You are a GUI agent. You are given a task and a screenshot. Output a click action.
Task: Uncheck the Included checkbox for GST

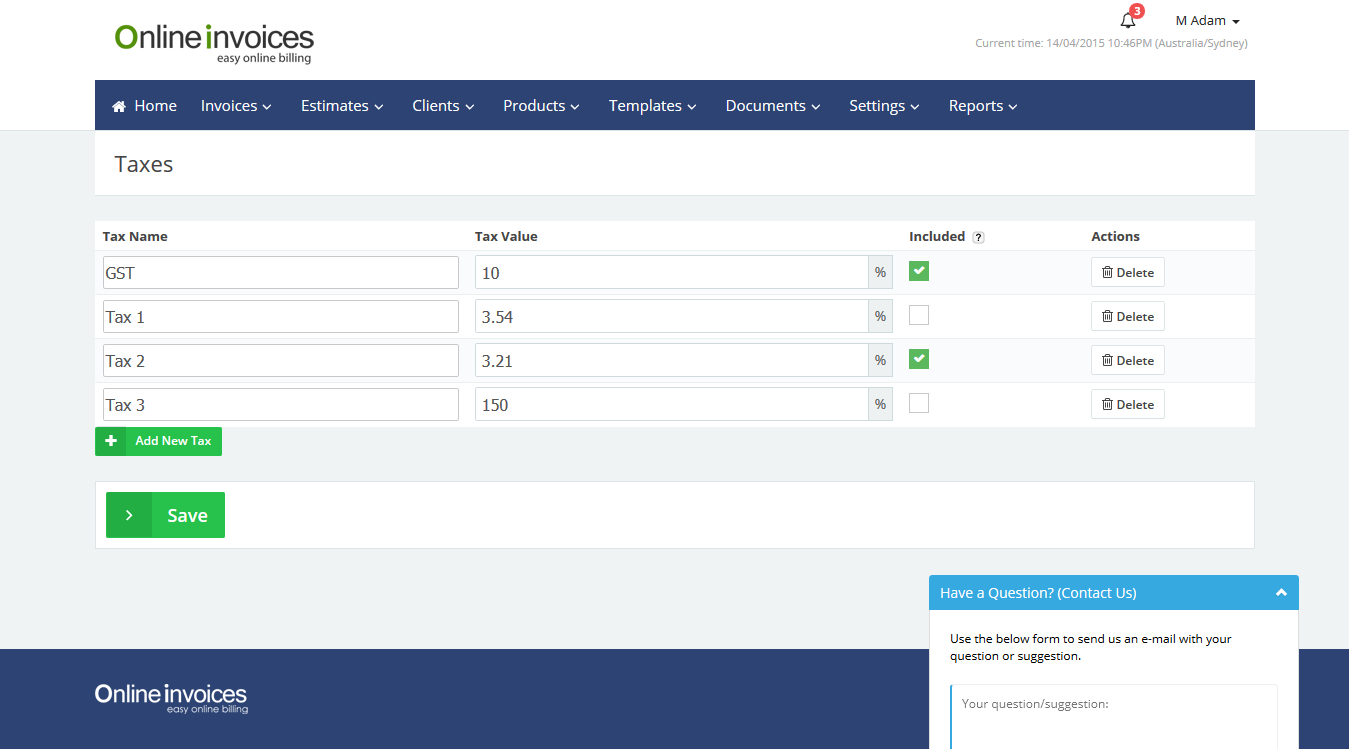[x=918, y=271]
